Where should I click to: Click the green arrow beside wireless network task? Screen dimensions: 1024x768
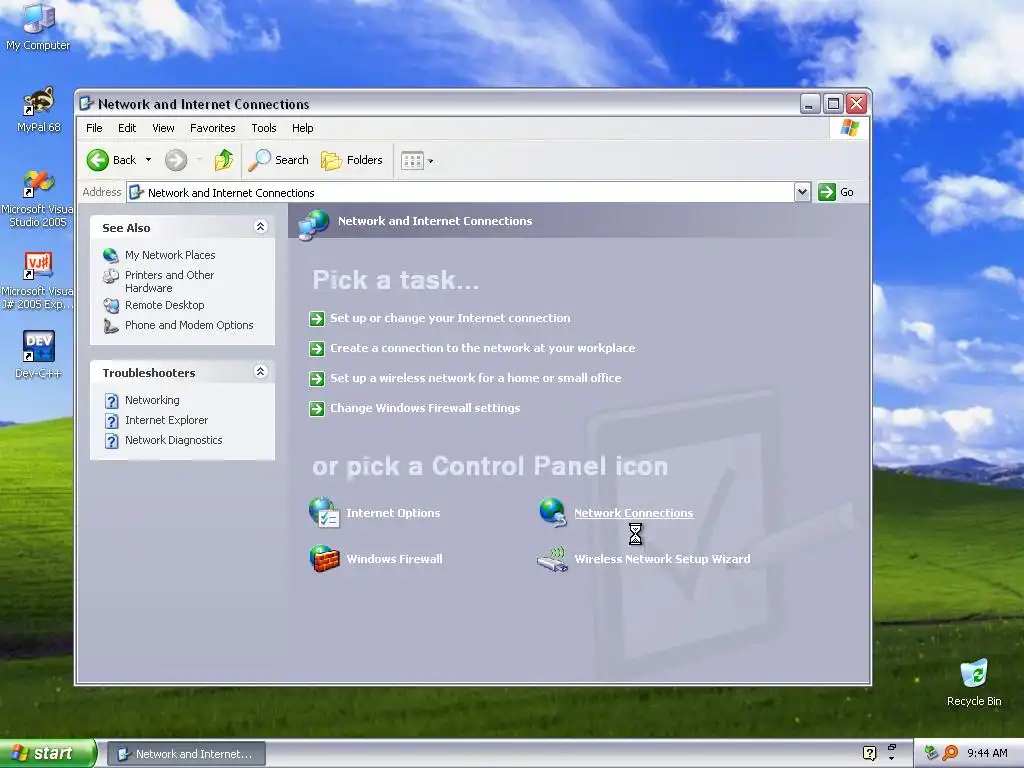coord(317,379)
